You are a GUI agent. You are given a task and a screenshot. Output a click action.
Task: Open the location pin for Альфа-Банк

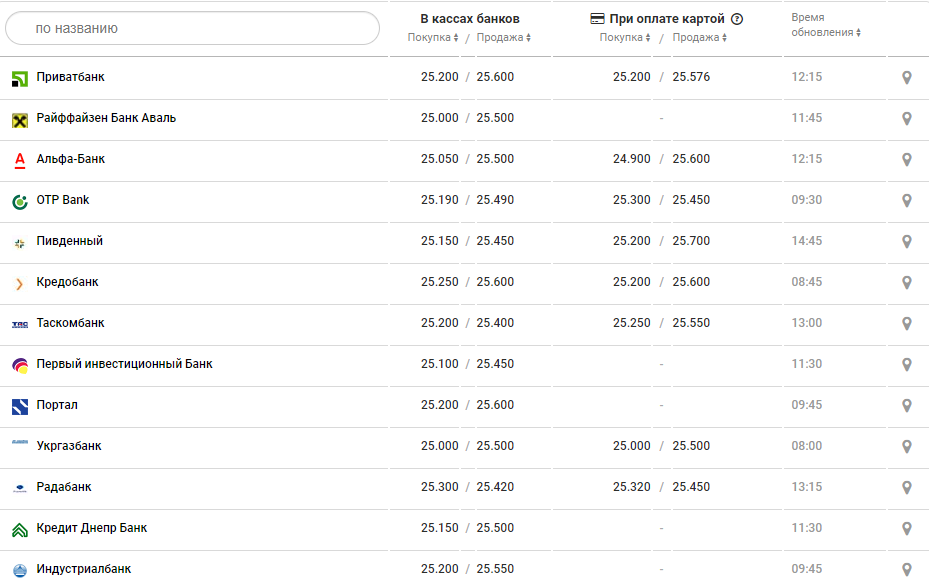tap(907, 160)
